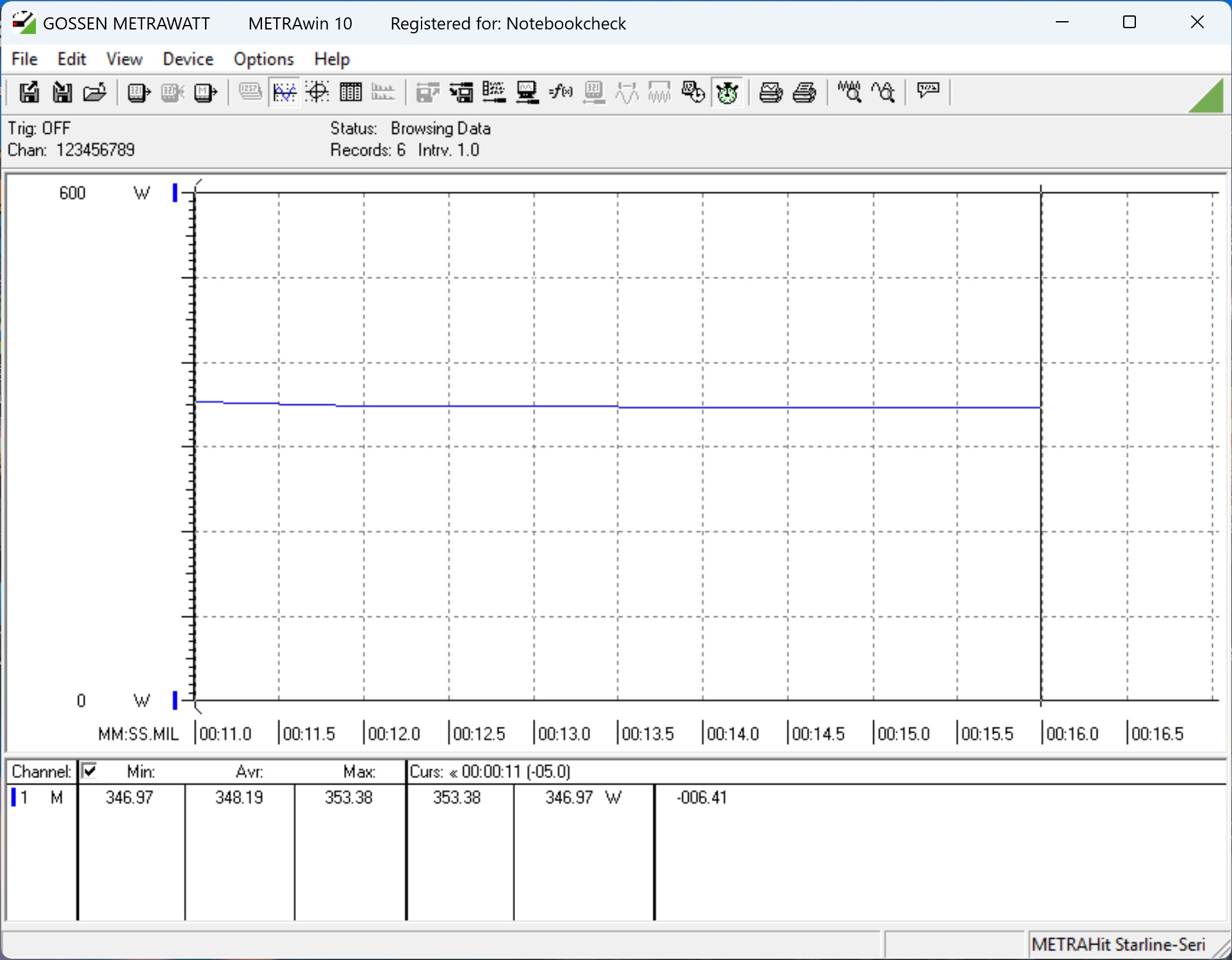Open the data table view icon
Viewport: 1232px width, 960px height.
350,93
